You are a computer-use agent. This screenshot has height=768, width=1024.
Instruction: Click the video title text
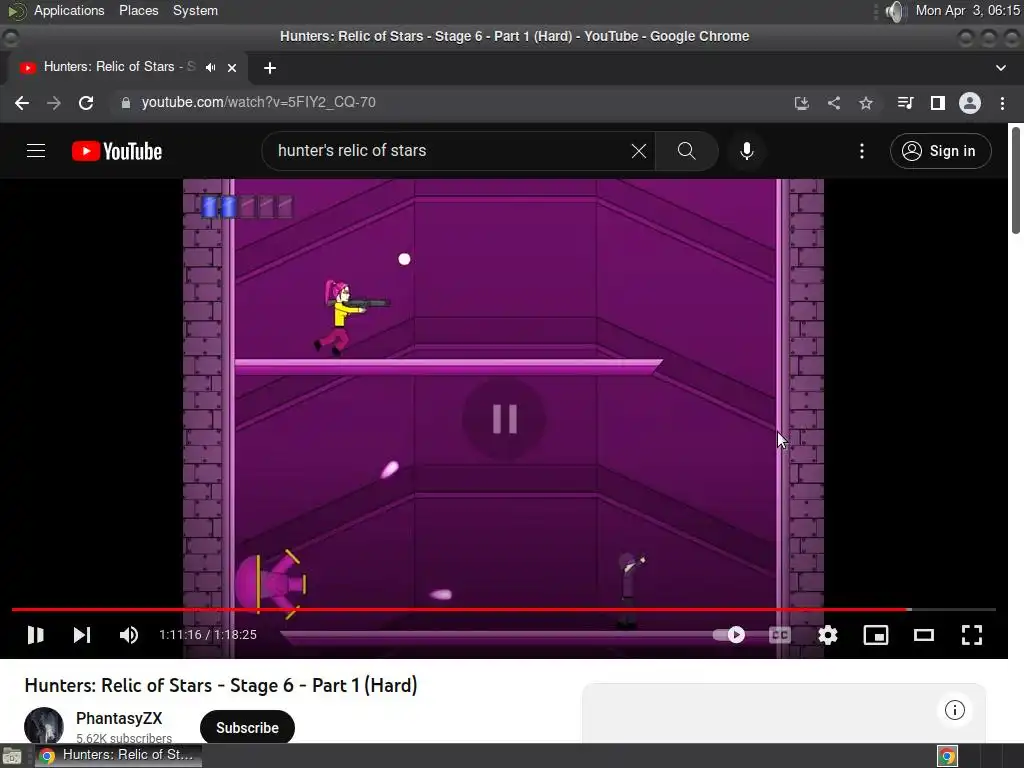(221, 685)
